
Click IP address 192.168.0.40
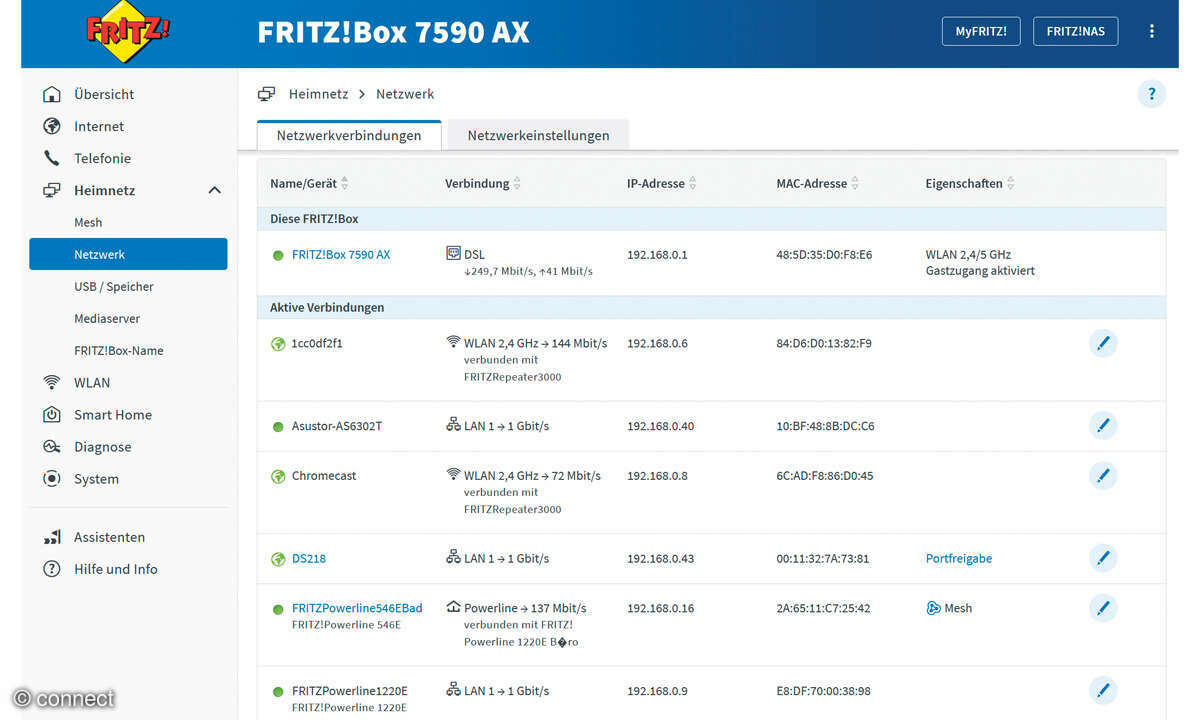[660, 426]
